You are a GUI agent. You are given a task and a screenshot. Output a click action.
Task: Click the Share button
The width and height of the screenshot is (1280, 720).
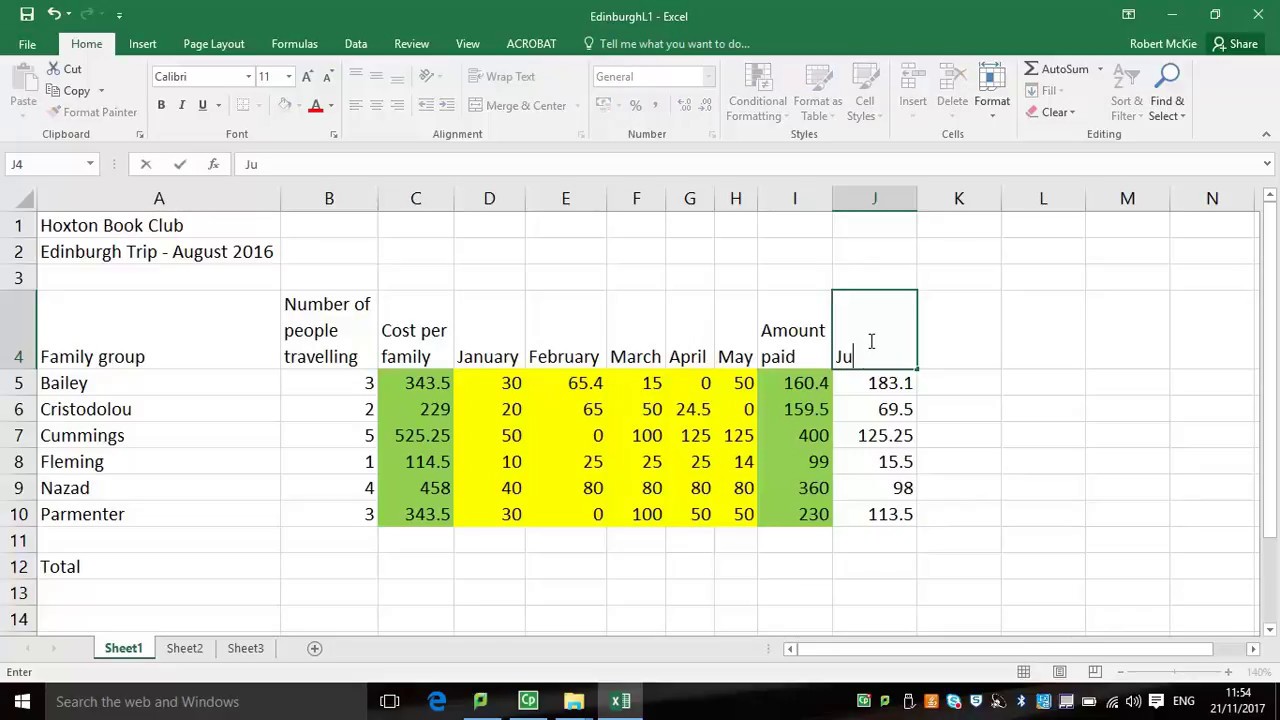(1235, 44)
